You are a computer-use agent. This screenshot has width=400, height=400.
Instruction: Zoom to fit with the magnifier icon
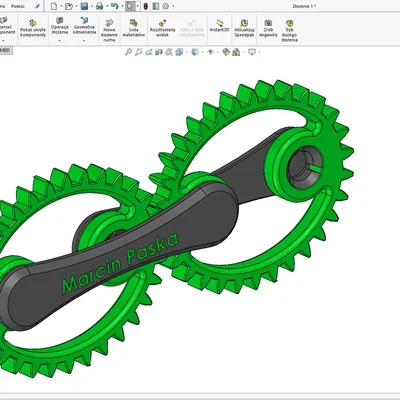click(128, 52)
